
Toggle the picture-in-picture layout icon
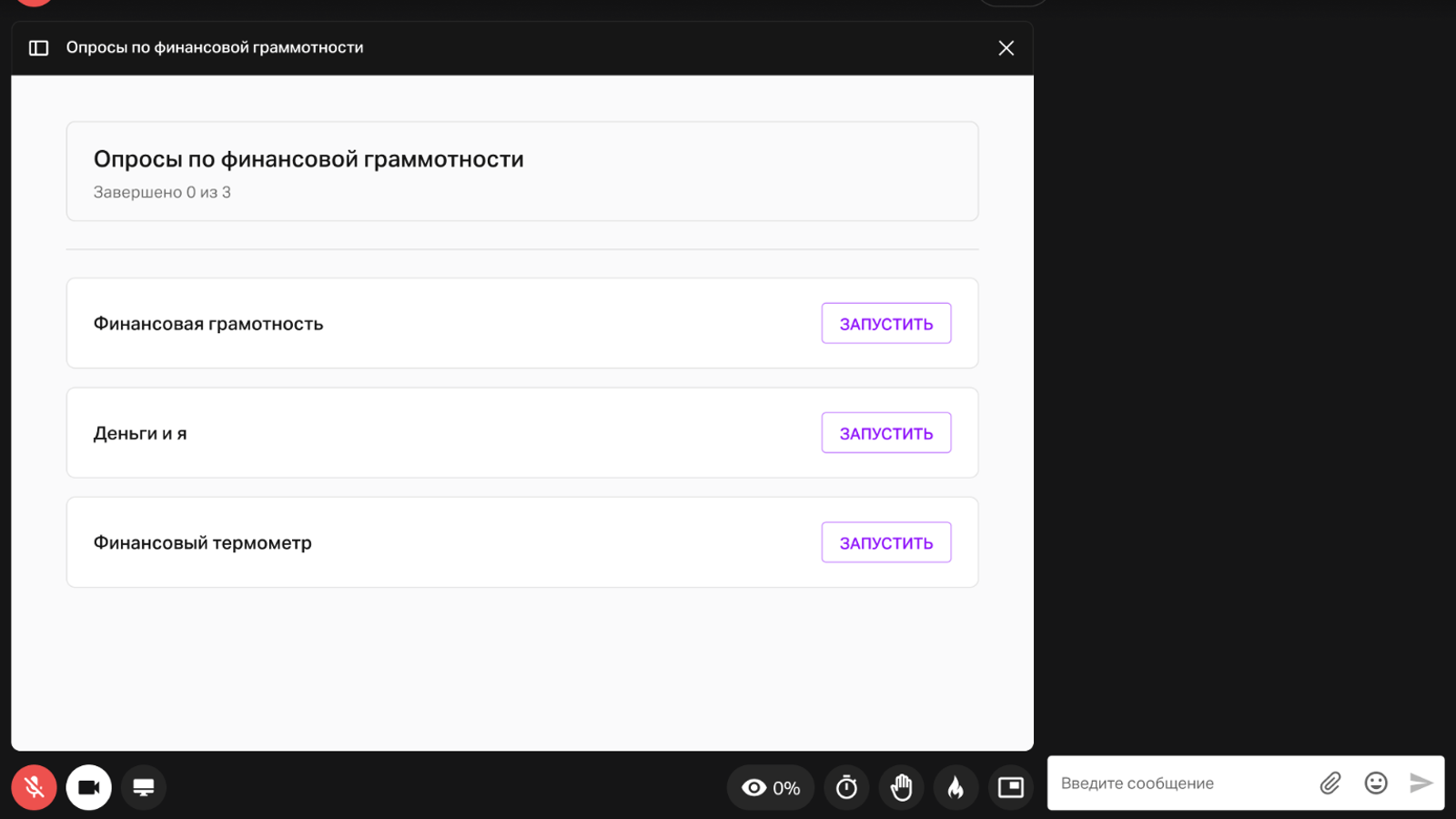tap(1010, 787)
